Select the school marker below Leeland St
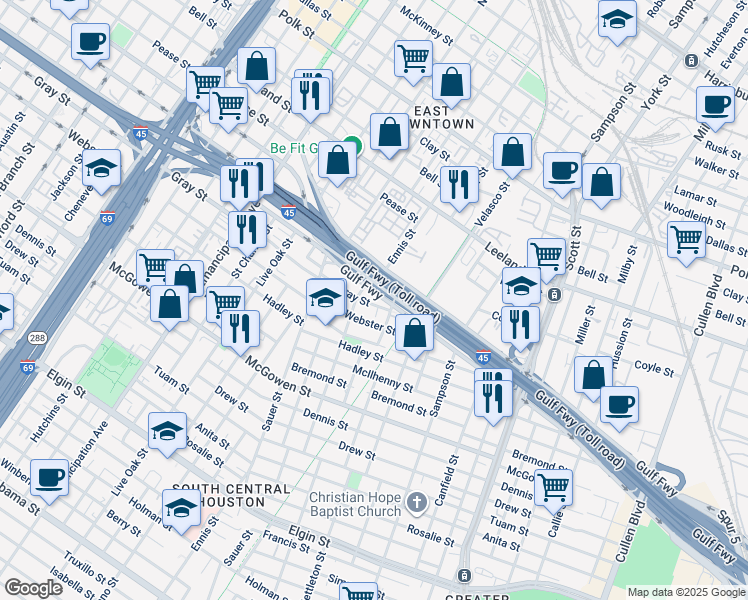Viewport: 748px width, 600px height. point(521,287)
